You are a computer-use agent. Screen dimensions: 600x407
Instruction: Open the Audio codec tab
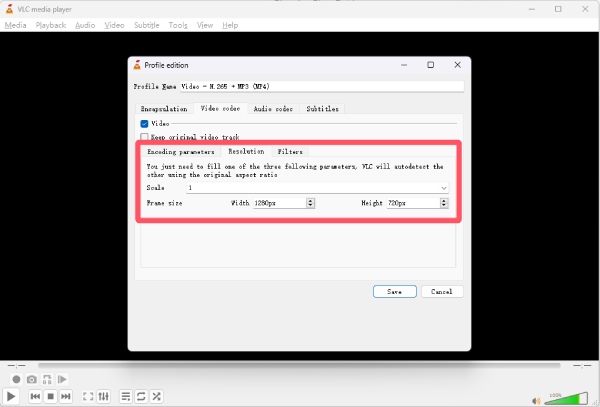click(273, 109)
